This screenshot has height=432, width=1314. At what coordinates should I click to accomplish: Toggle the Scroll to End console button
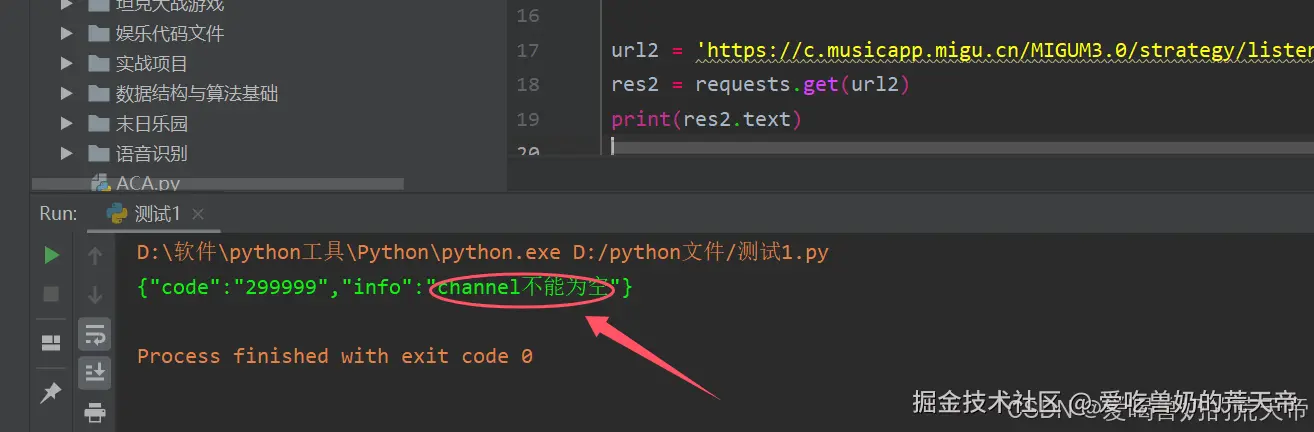coord(95,372)
